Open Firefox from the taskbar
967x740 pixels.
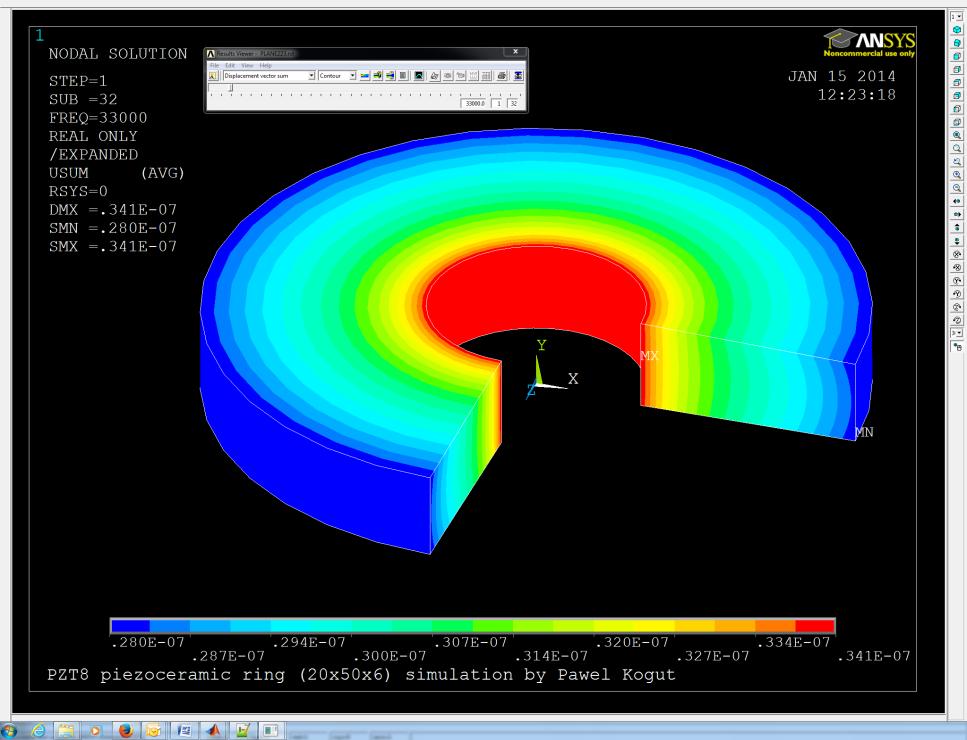coord(125,731)
